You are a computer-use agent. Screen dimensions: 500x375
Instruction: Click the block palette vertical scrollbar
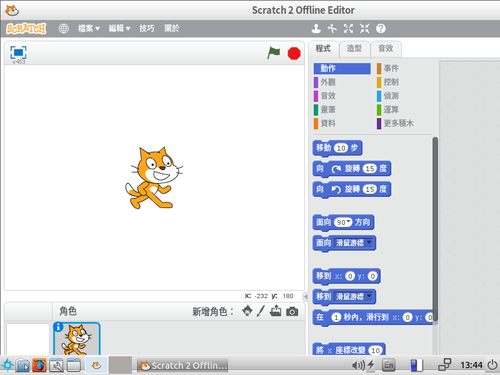pos(435,229)
